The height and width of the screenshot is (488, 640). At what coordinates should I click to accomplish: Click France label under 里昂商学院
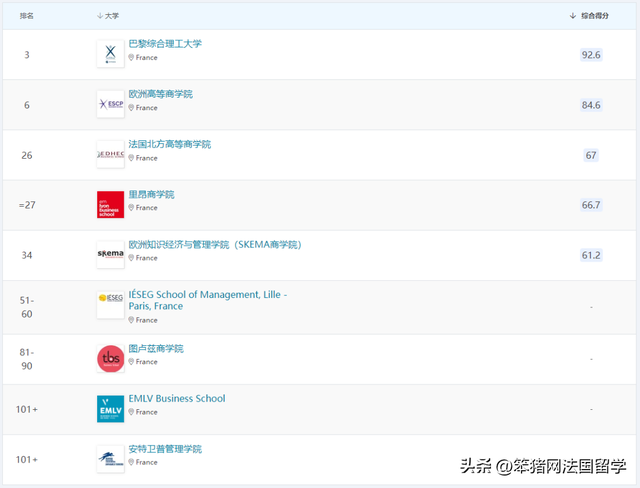pos(147,208)
